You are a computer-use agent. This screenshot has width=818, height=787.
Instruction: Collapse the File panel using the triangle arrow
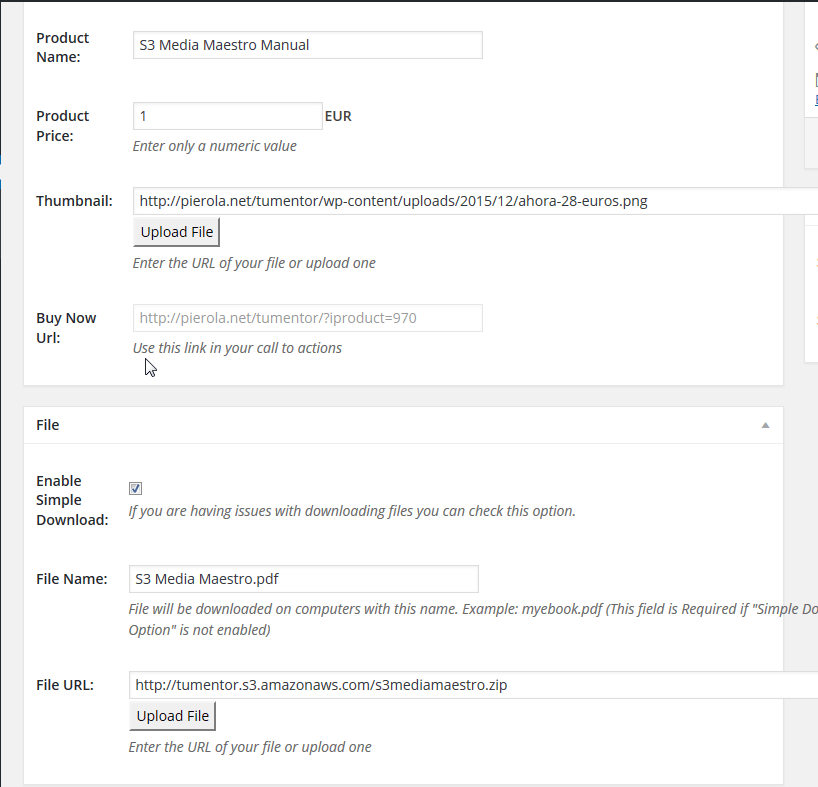coord(765,425)
